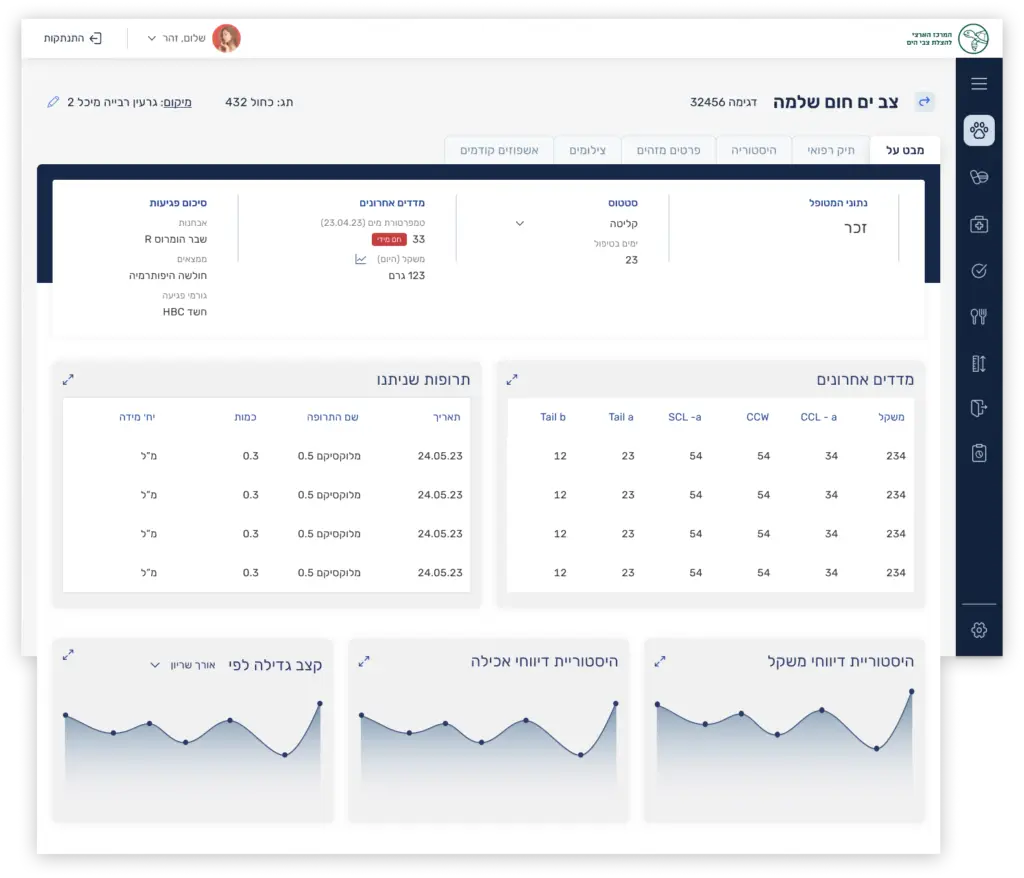
Task: Click the מיקום location link
Action: [x=177, y=102]
